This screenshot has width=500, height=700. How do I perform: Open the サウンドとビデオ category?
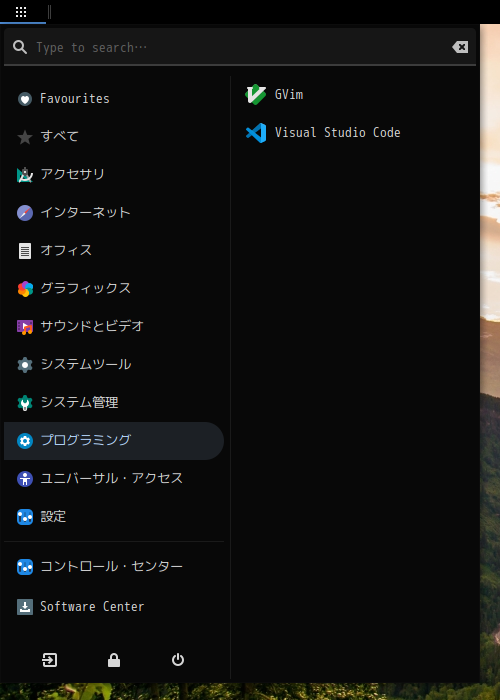point(114,326)
